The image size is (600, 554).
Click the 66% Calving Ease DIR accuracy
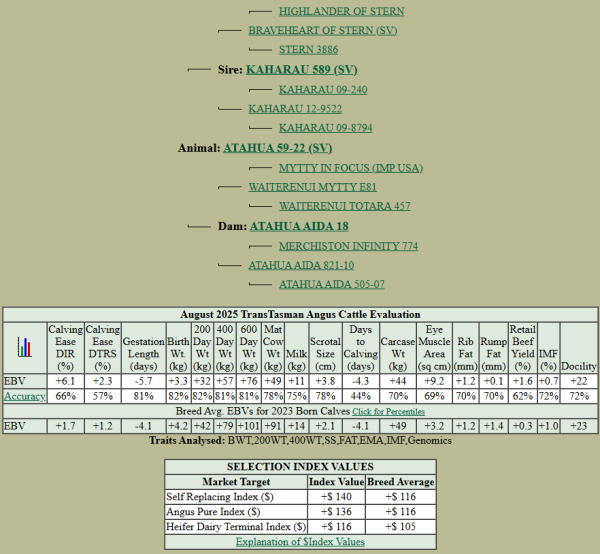tap(65, 396)
